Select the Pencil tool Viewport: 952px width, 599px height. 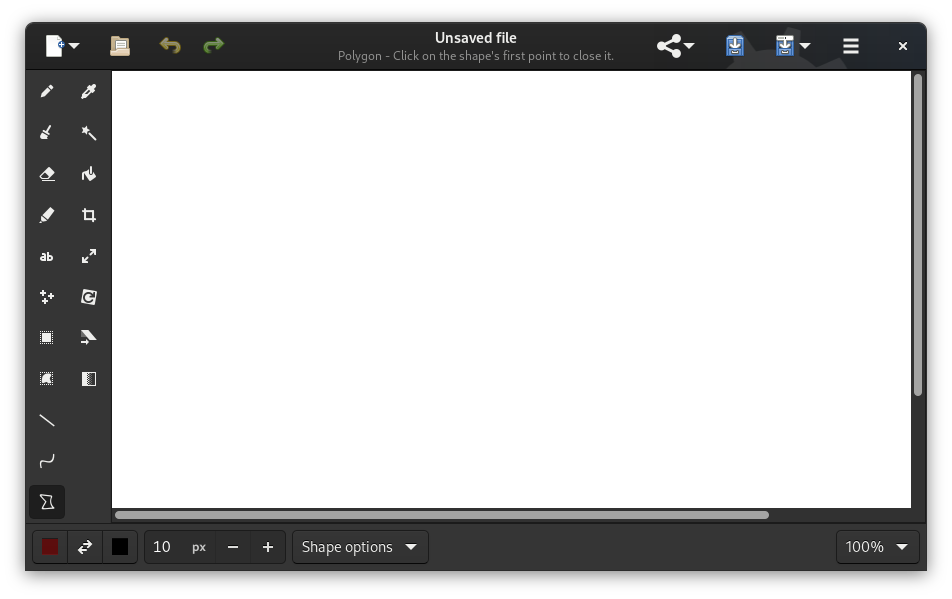pos(47,92)
